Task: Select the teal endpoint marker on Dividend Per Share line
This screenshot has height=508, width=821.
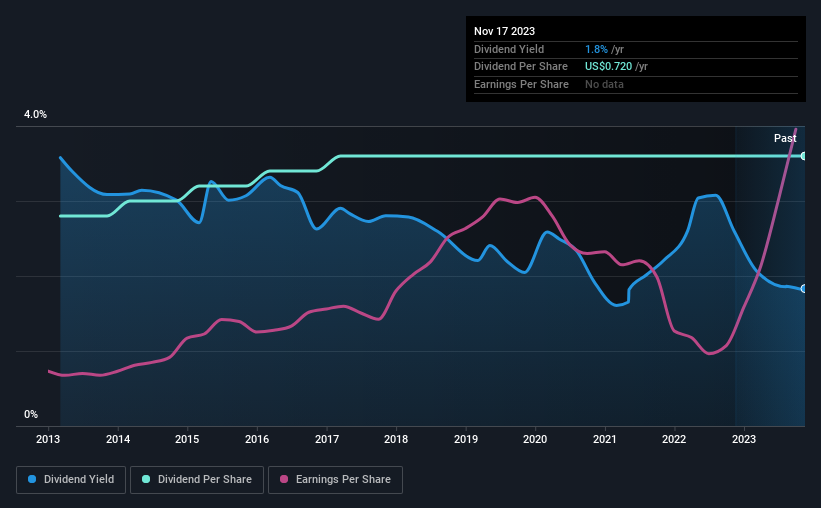Action: [804, 156]
